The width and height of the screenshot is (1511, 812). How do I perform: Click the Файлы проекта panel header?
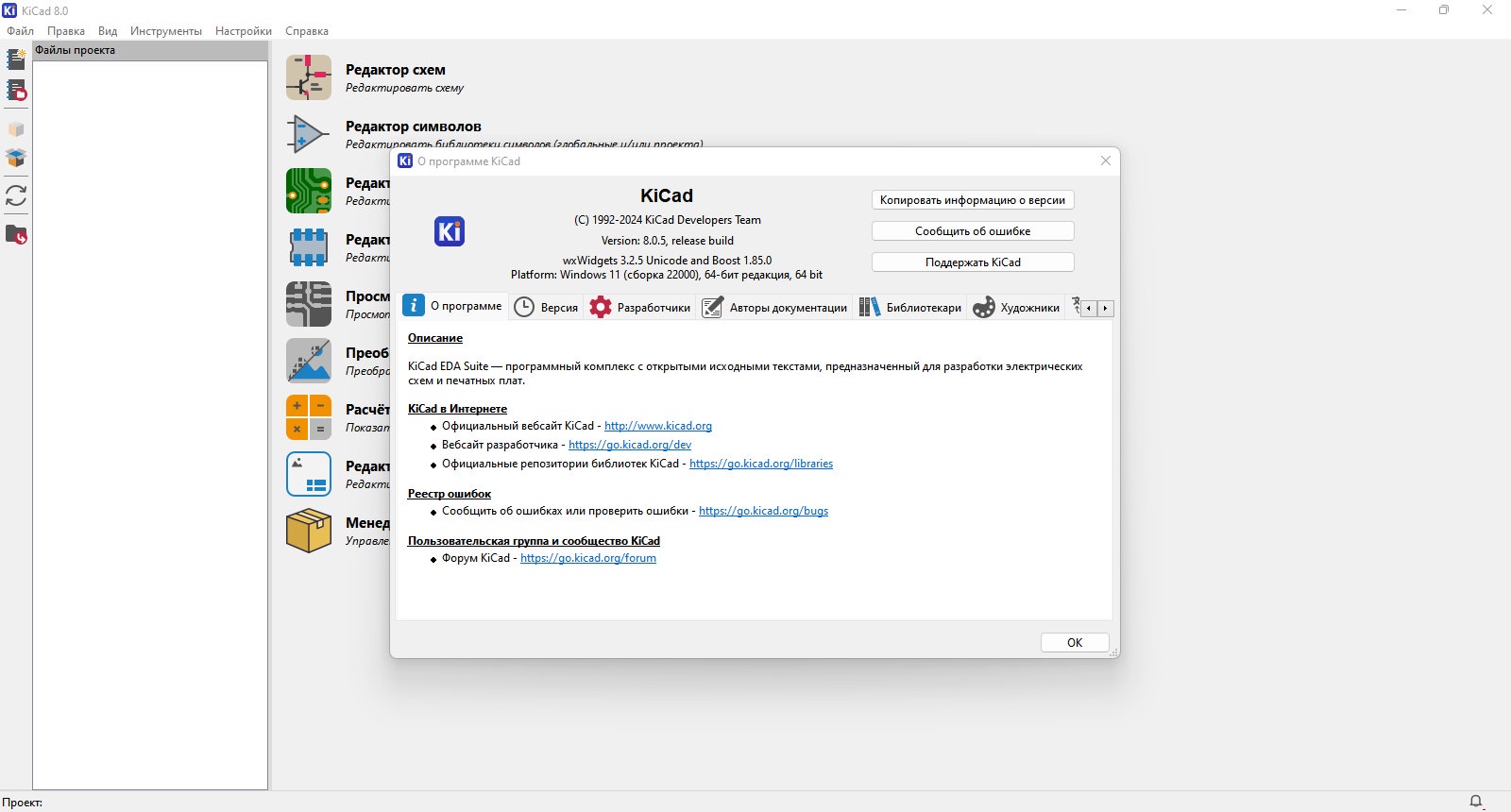click(x=150, y=51)
